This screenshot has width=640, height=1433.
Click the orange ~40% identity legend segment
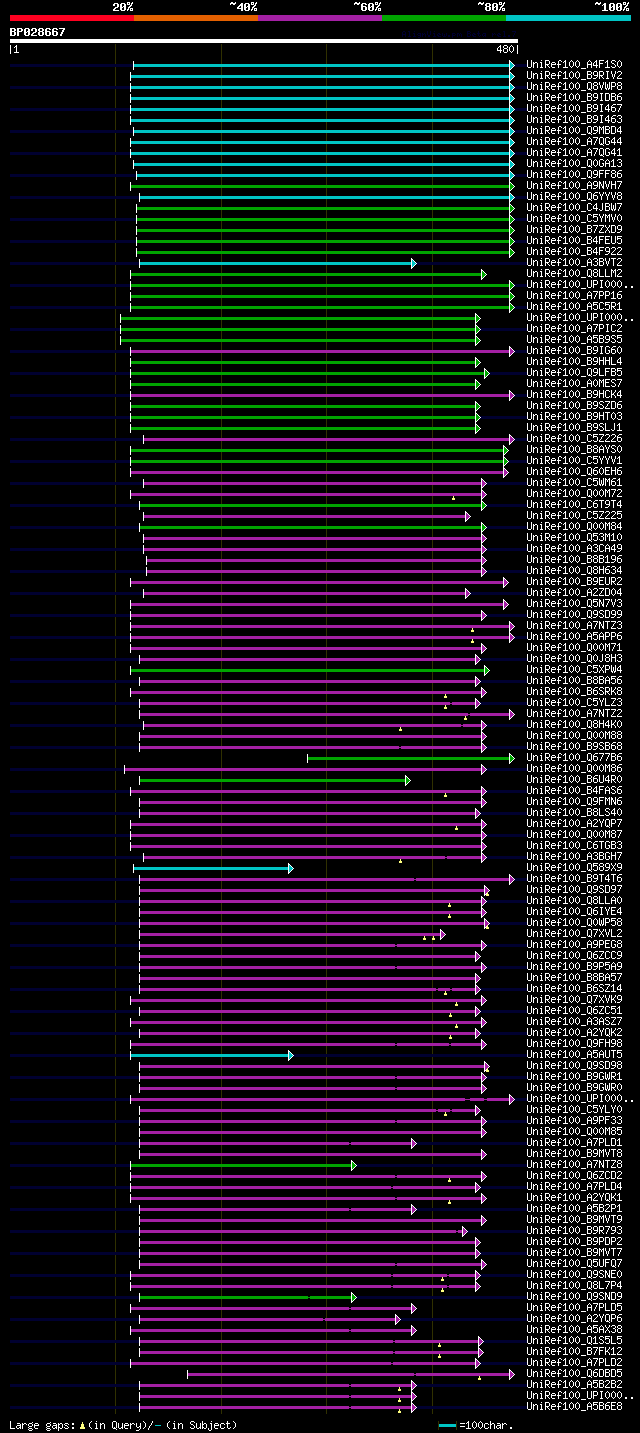pyautogui.click(x=195, y=17)
